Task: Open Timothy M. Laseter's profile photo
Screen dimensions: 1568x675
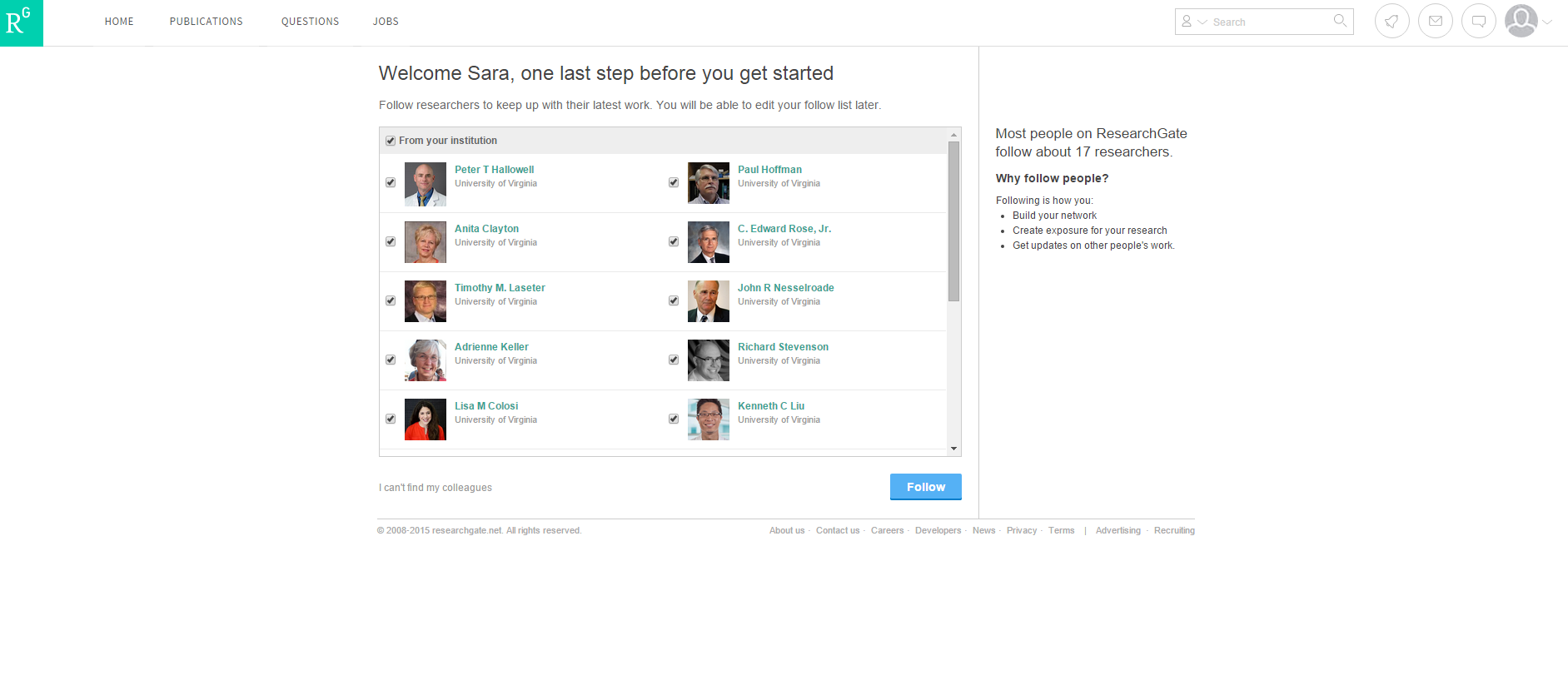Action: pyautogui.click(x=426, y=301)
